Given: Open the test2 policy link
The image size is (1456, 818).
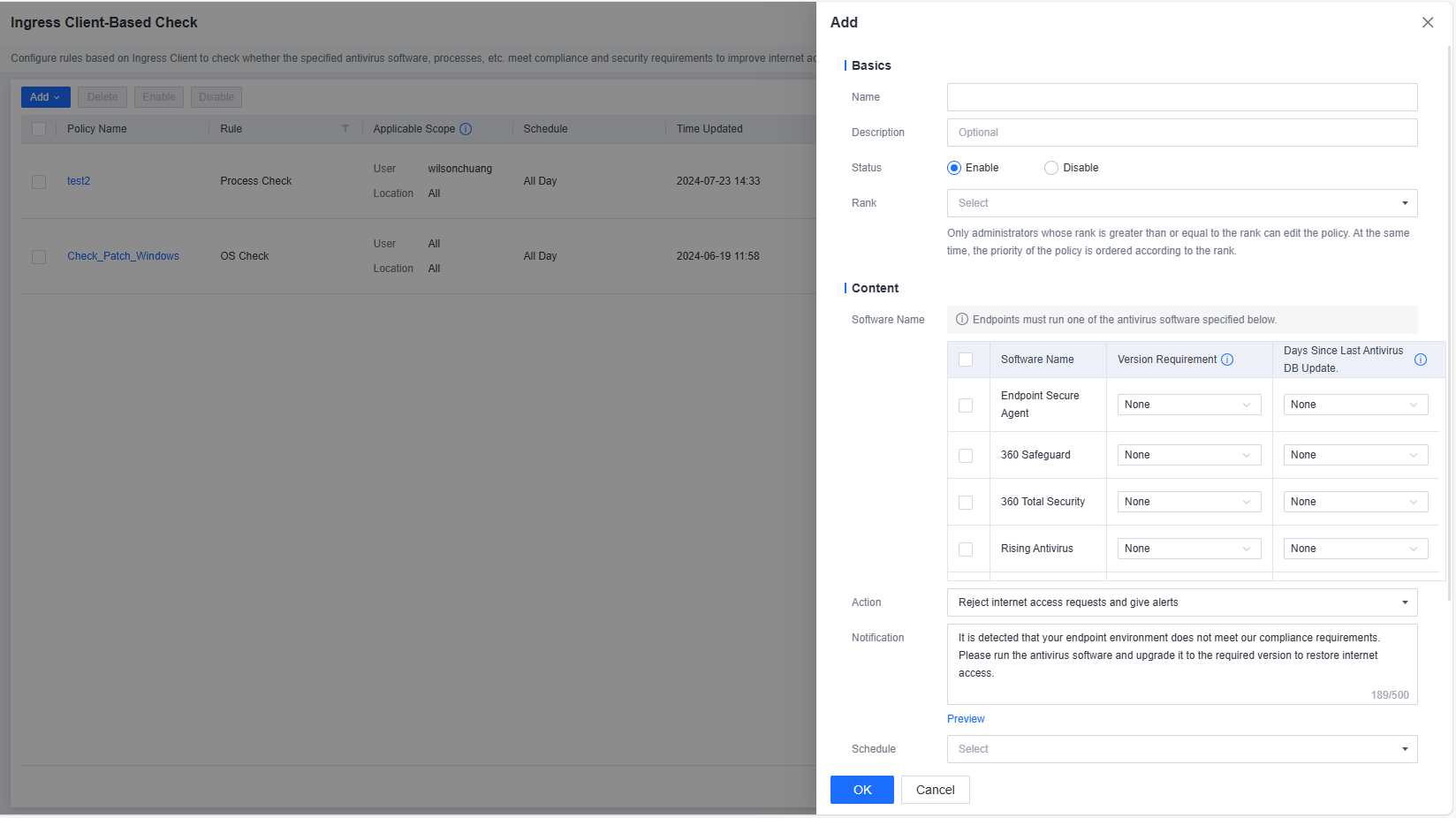Looking at the screenshot, I should coord(79,181).
